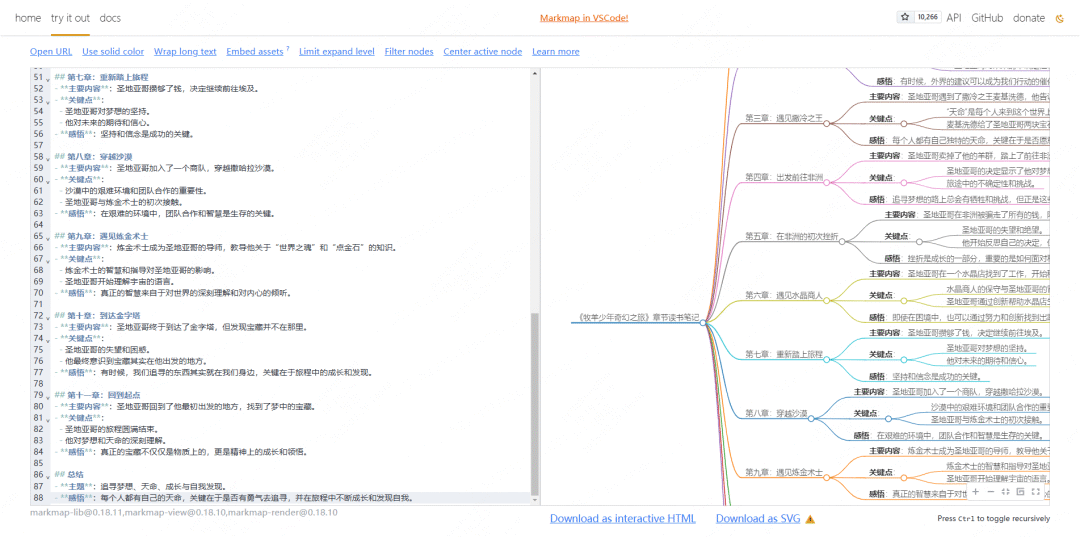Switch theme using the moon icon
The width and height of the screenshot is (1080, 537).
[x=1060, y=18]
